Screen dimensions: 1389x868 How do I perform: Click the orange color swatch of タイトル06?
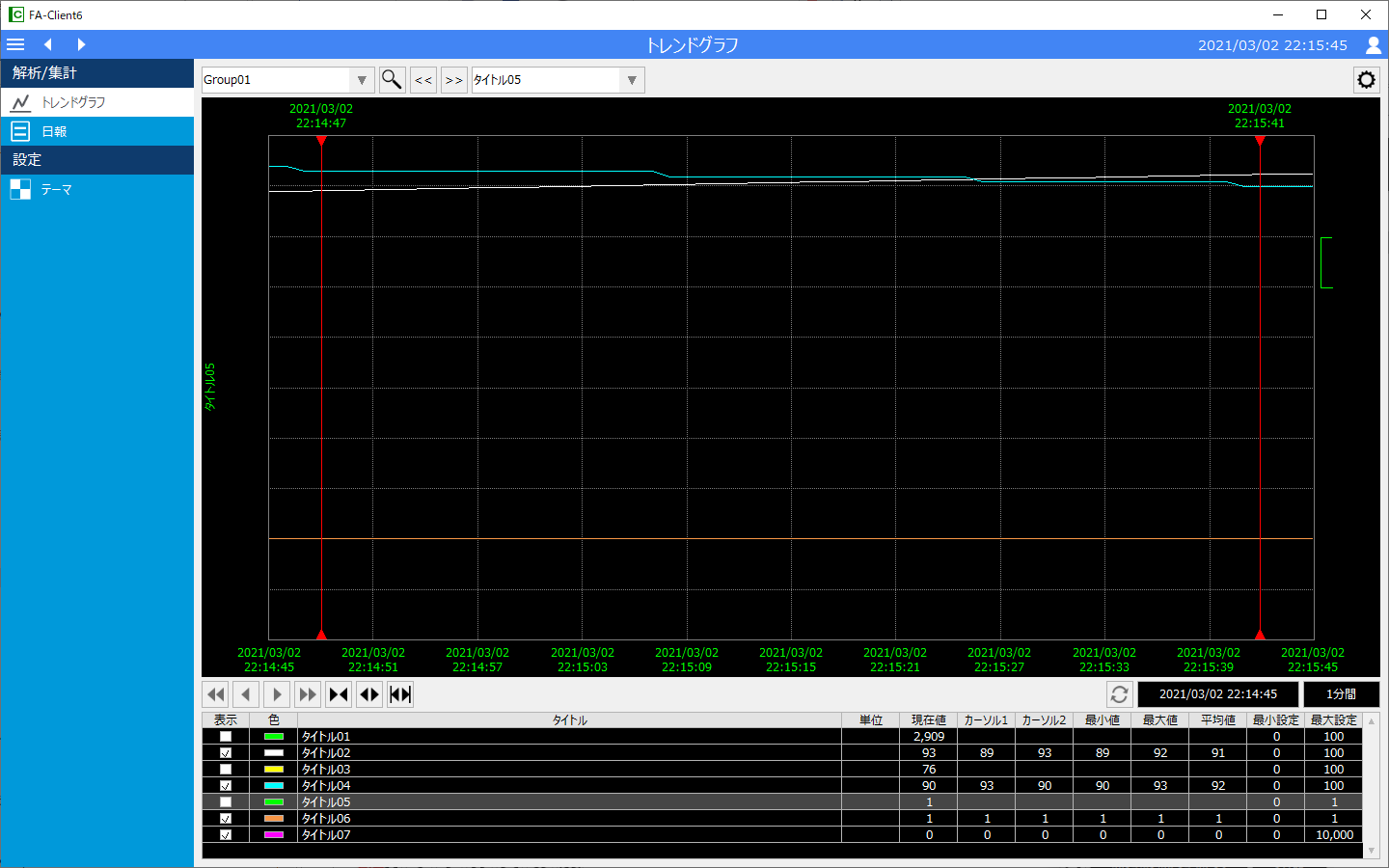274,819
